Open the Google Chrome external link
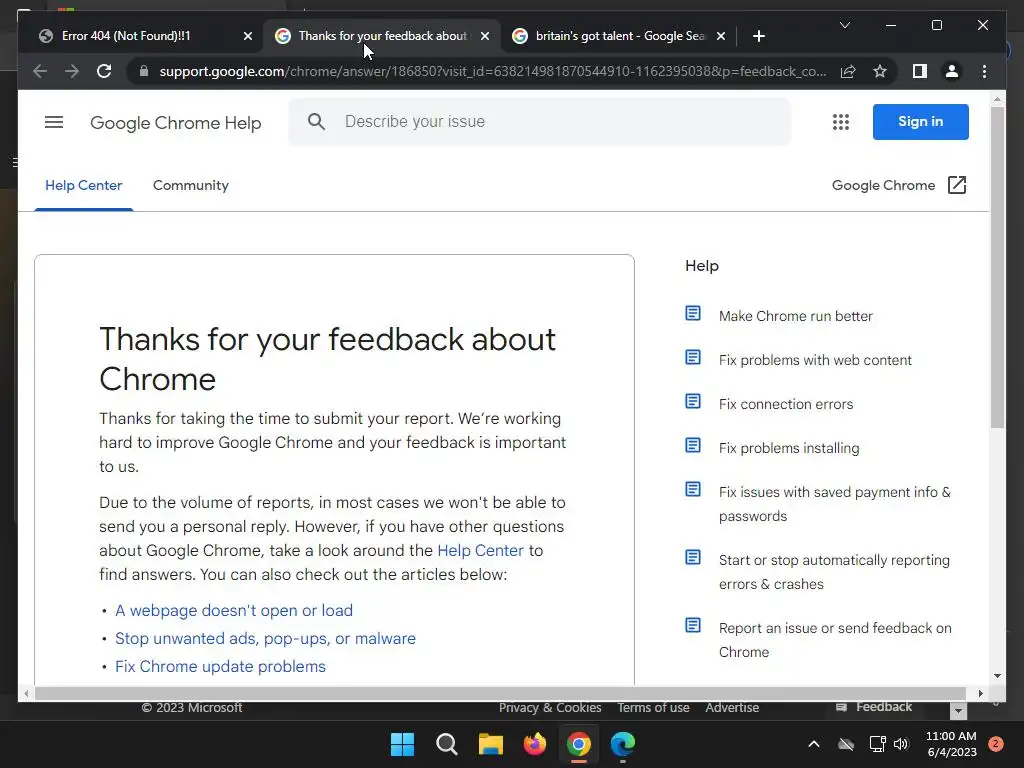 [899, 185]
